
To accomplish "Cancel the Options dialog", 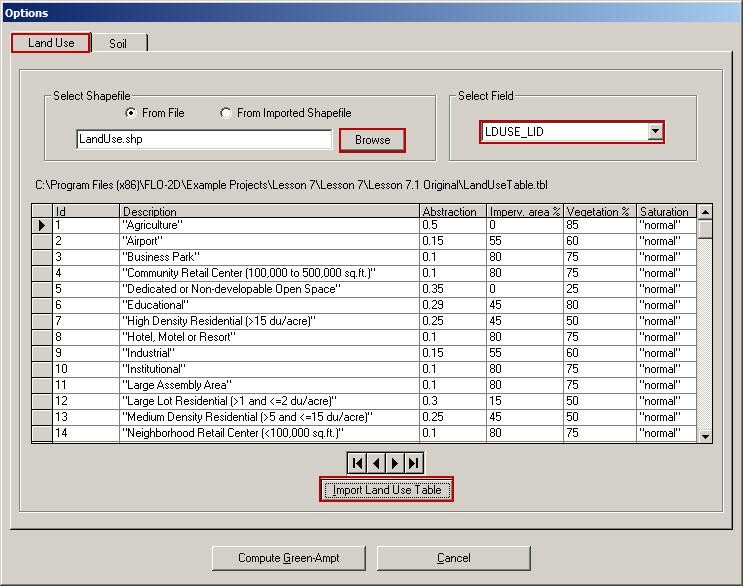I will [453, 558].
